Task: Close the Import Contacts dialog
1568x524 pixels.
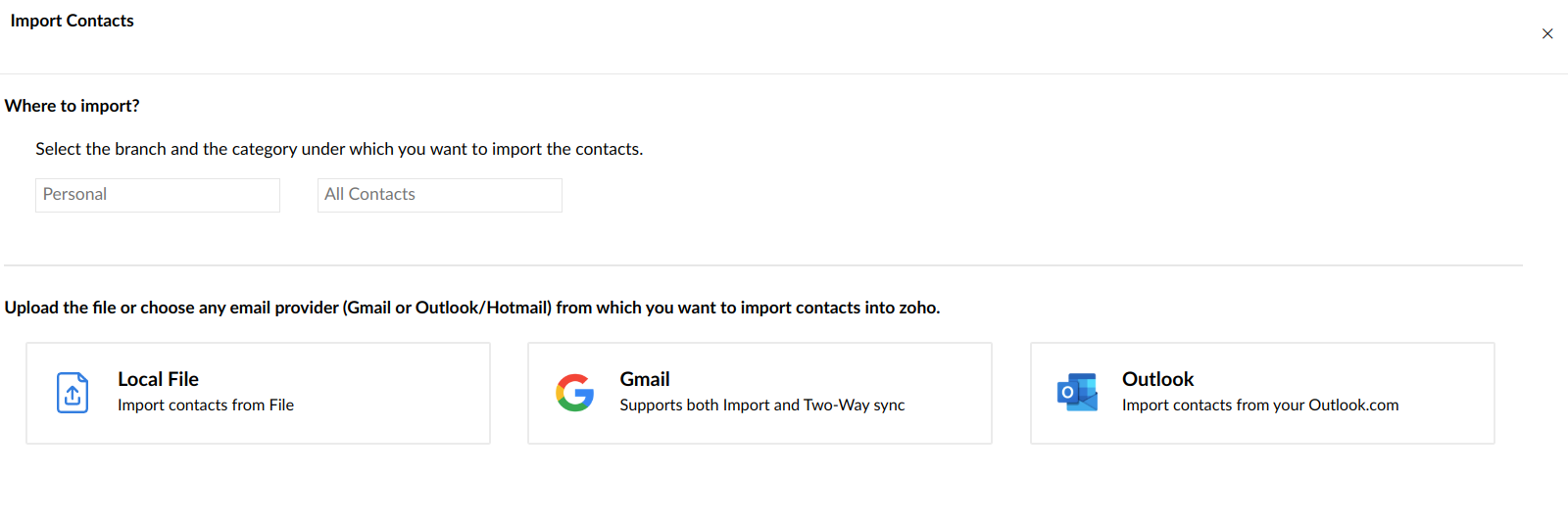Action: click(x=1547, y=33)
